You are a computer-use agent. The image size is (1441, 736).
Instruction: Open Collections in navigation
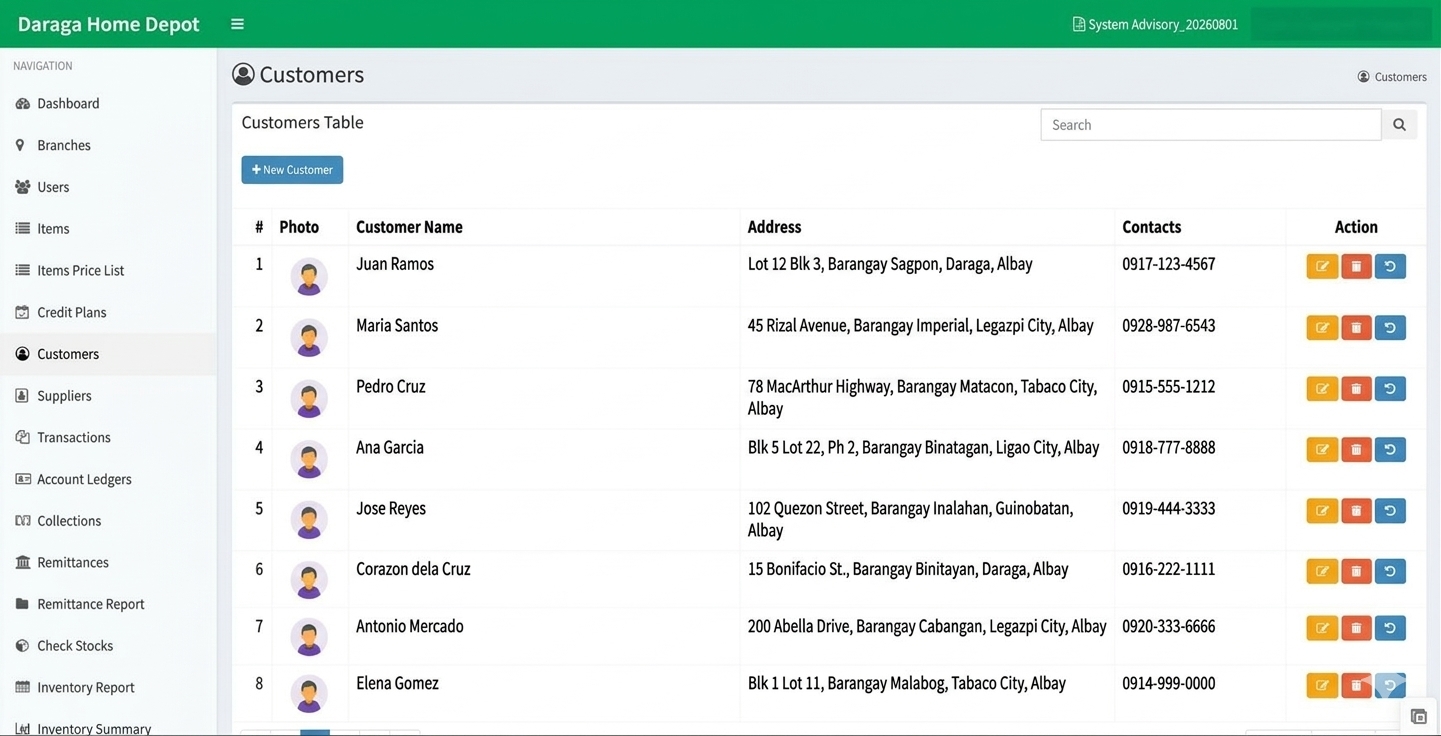(108, 520)
